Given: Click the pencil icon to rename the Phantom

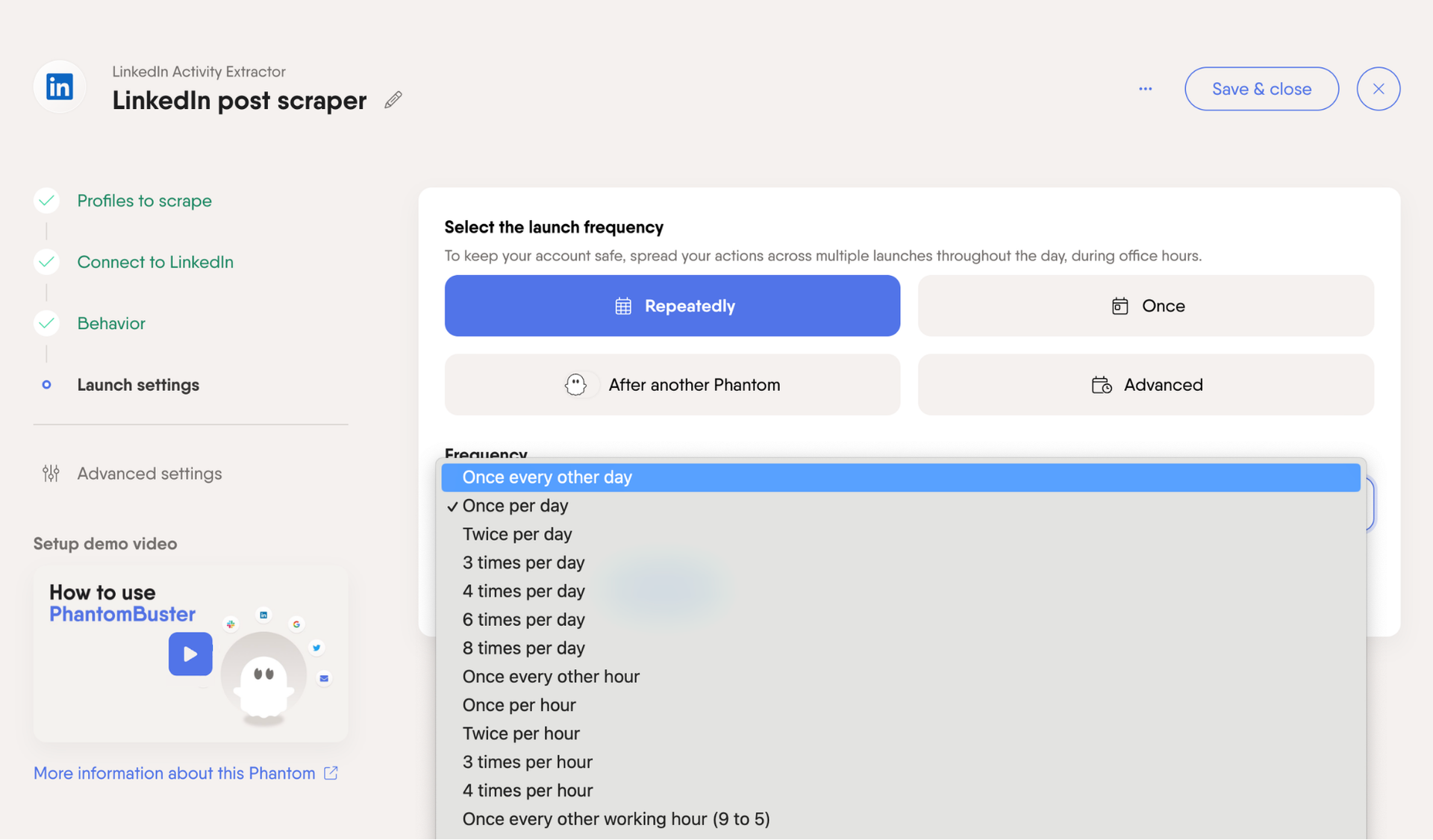Looking at the screenshot, I should pyautogui.click(x=393, y=99).
